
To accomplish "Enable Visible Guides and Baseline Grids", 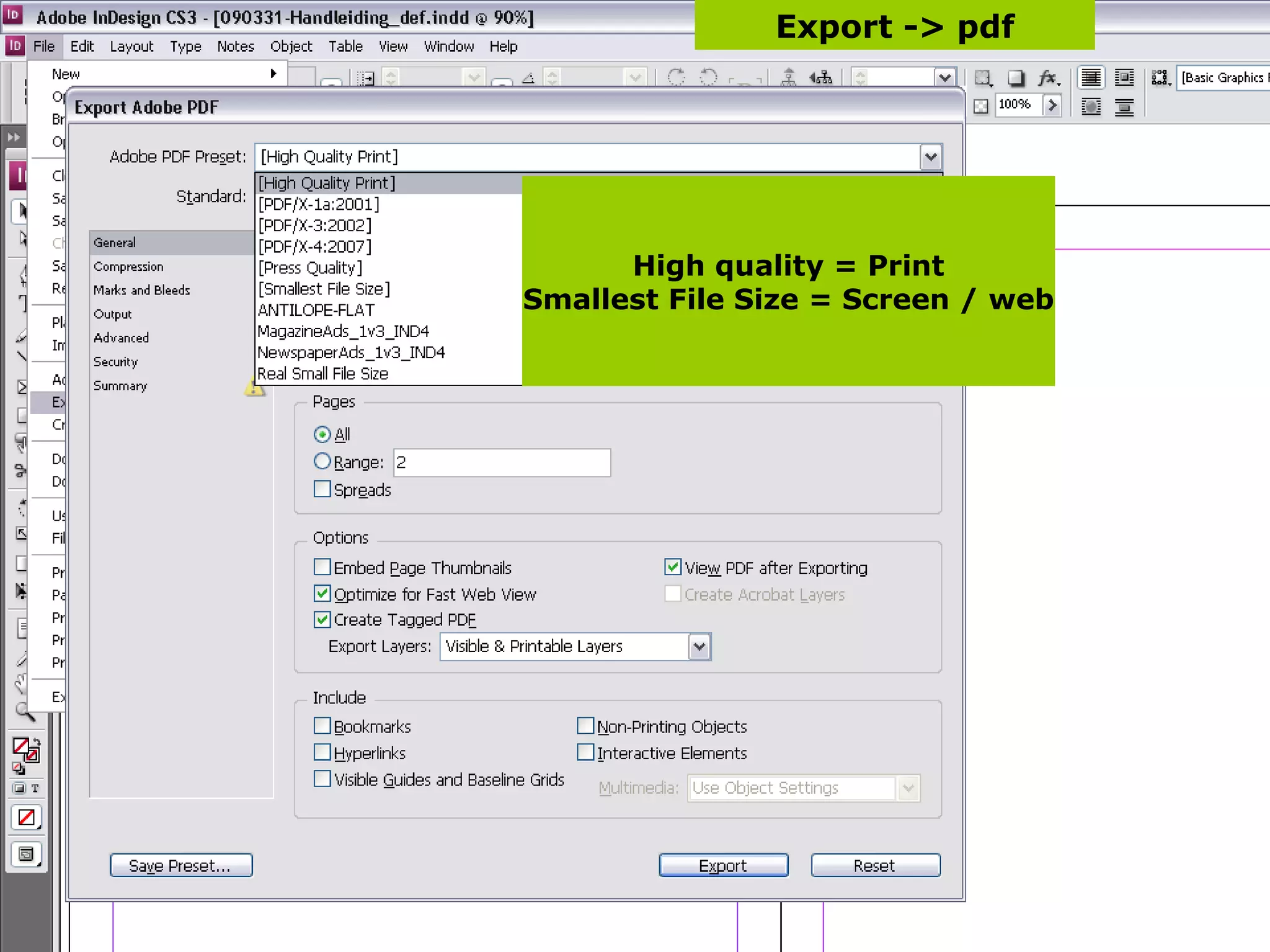I will coord(322,779).
